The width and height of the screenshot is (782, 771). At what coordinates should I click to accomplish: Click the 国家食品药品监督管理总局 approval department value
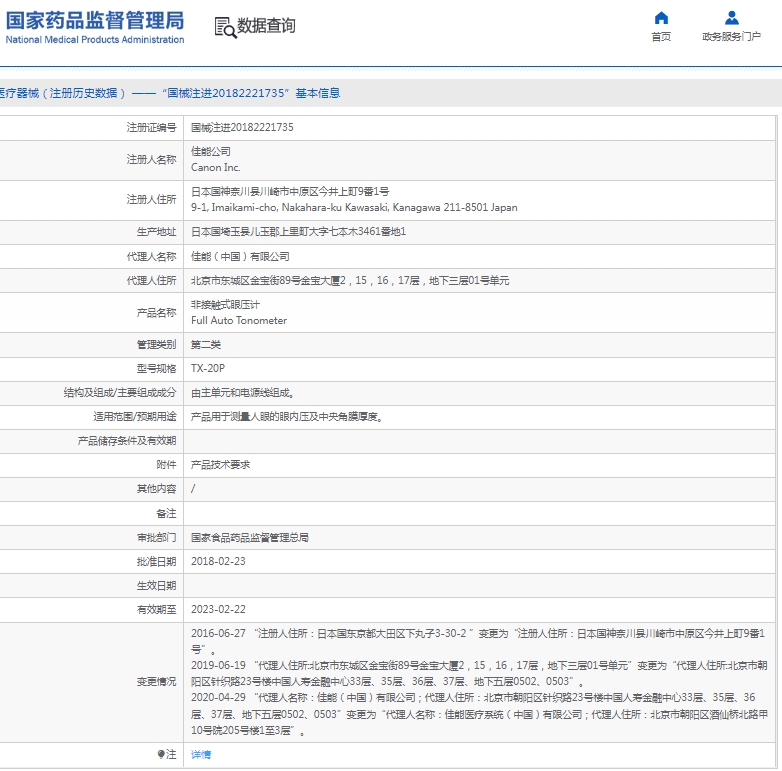(x=250, y=537)
